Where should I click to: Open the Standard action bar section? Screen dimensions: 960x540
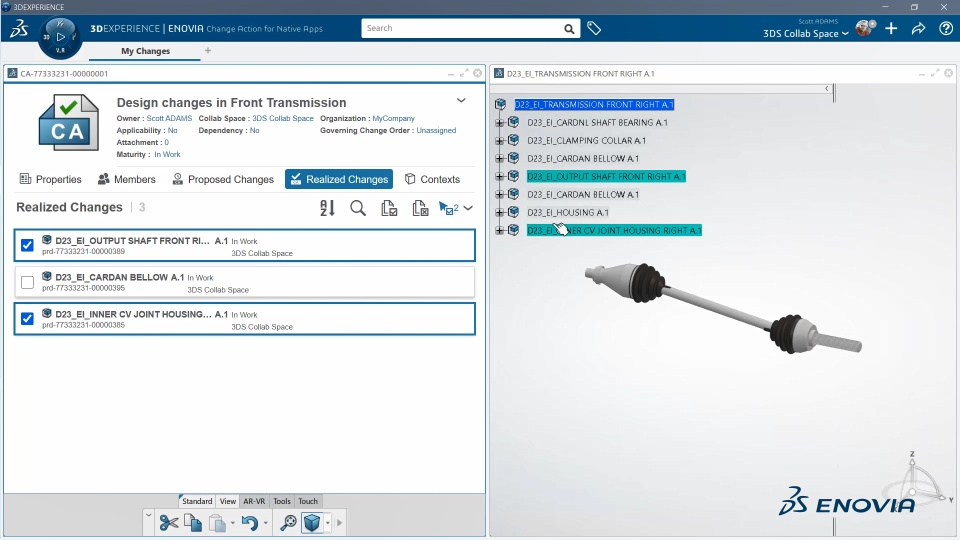tap(197, 501)
